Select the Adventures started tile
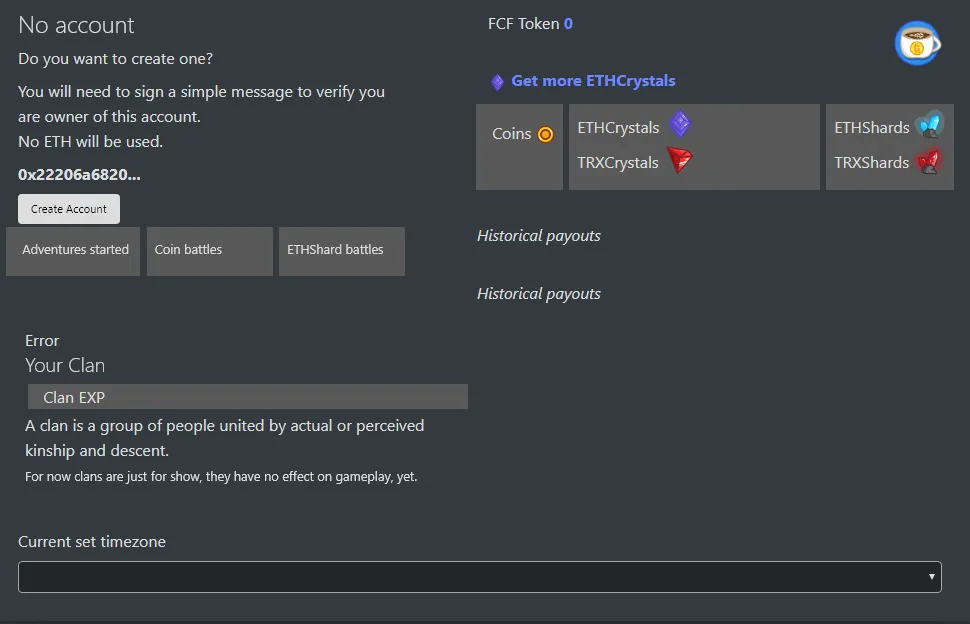 coord(73,251)
